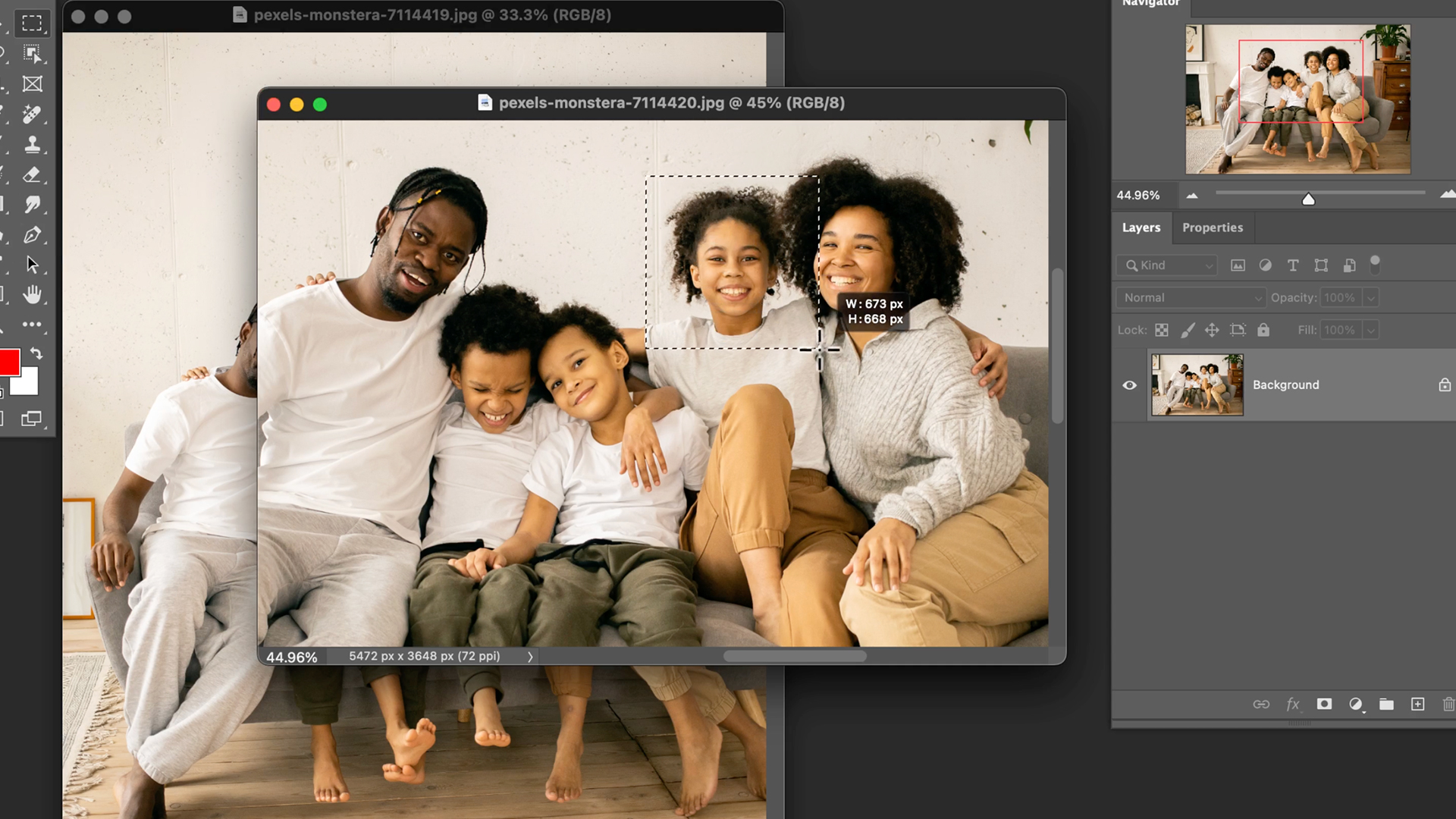Click the vertical scrollbar of front document
The image size is (1456, 819).
coord(1057,347)
